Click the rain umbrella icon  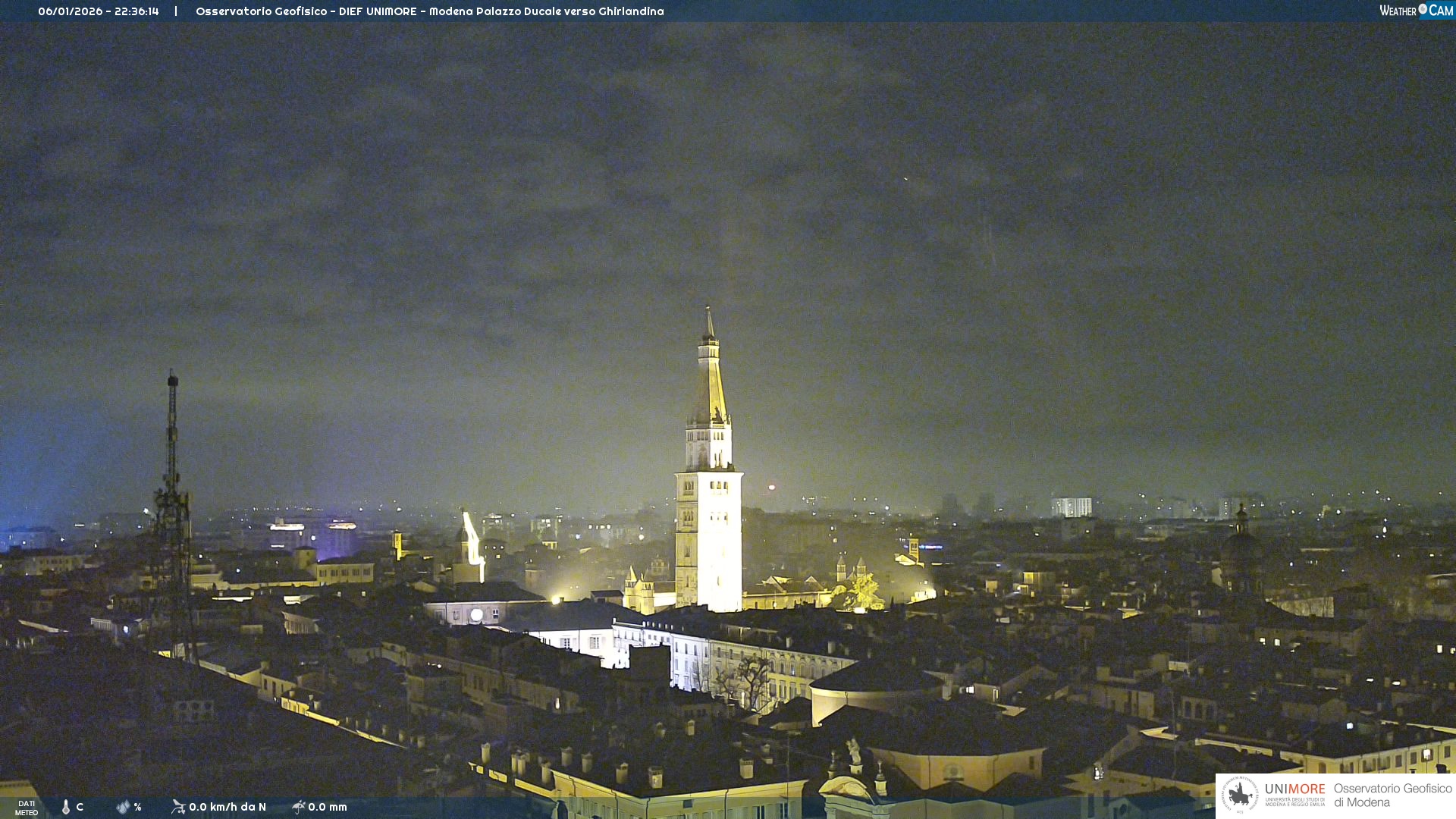tap(299, 807)
